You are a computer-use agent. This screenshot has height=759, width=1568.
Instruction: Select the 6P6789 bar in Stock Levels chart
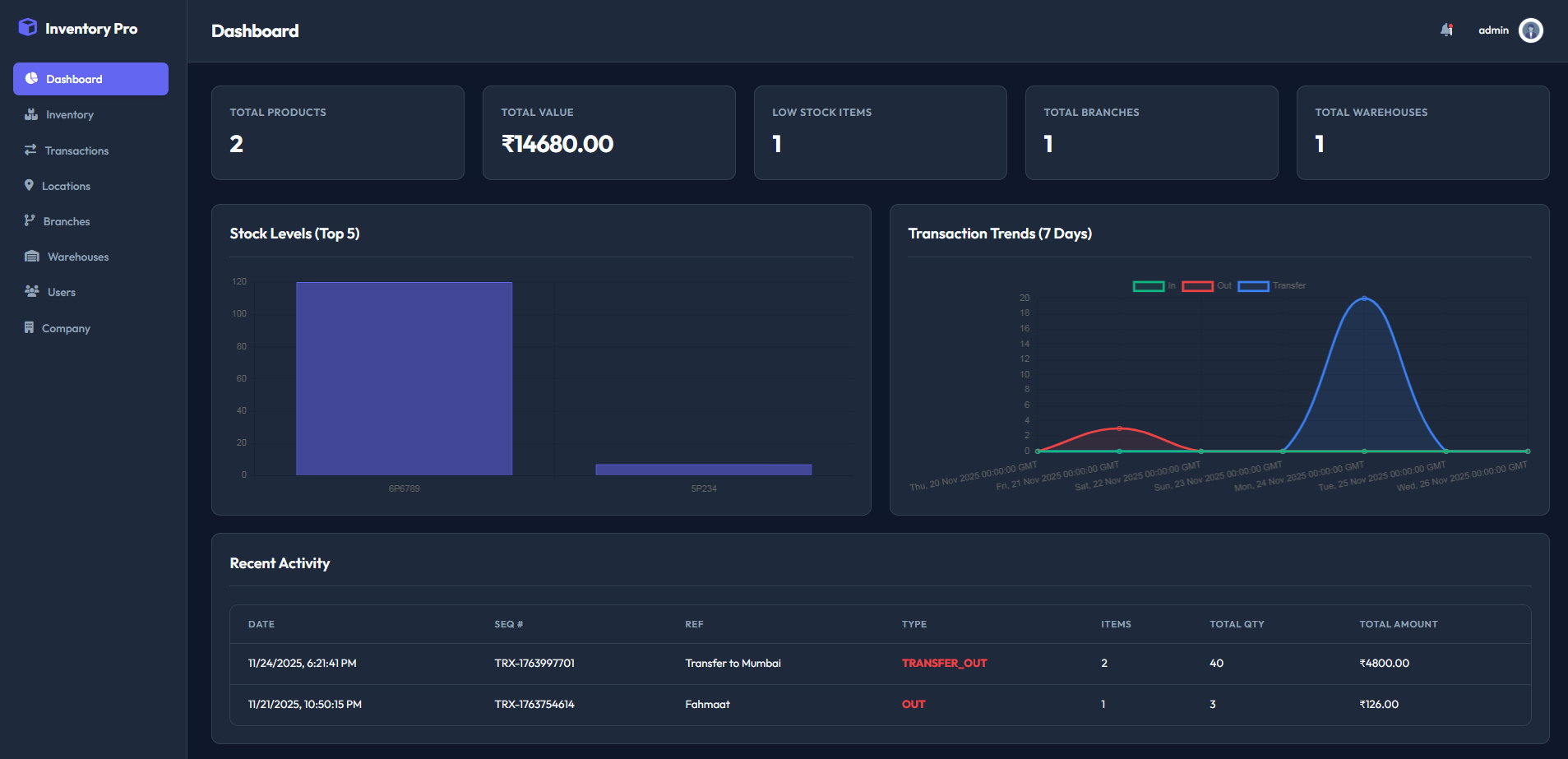(403, 378)
